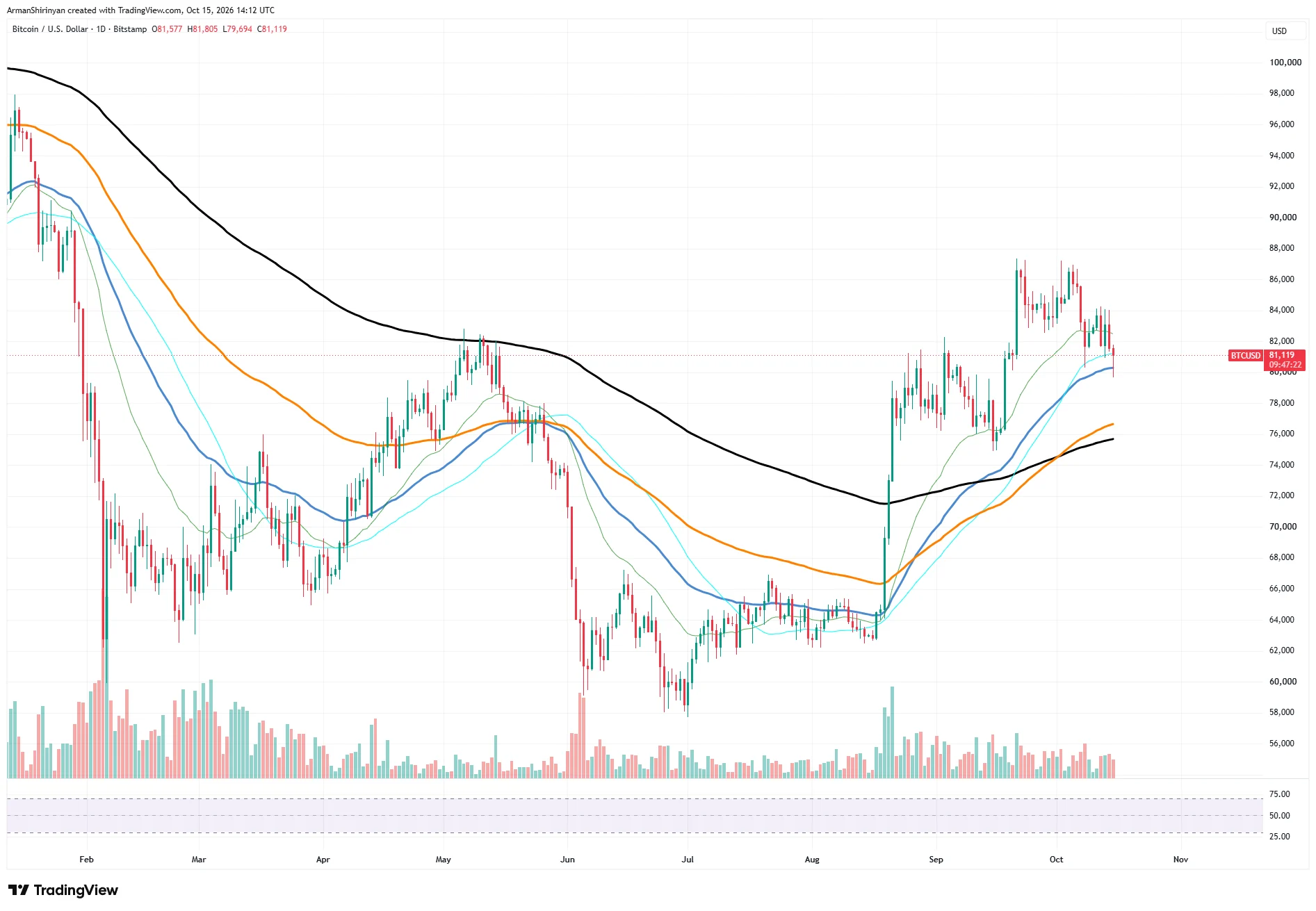Image resolution: width=1316 pixels, height=911 pixels.
Task: Click the TradingView wordmark text
Action: (x=76, y=890)
